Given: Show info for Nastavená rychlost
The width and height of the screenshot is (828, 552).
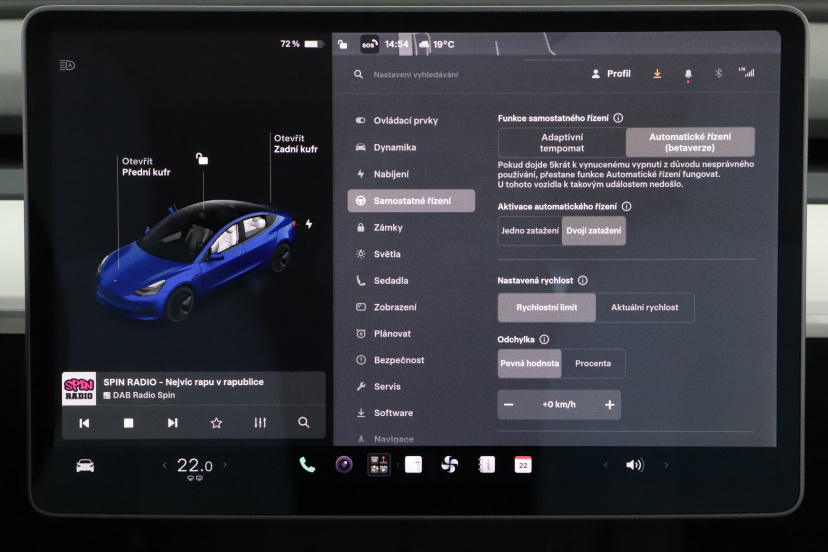Looking at the screenshot, I should (x=582, y=280).
